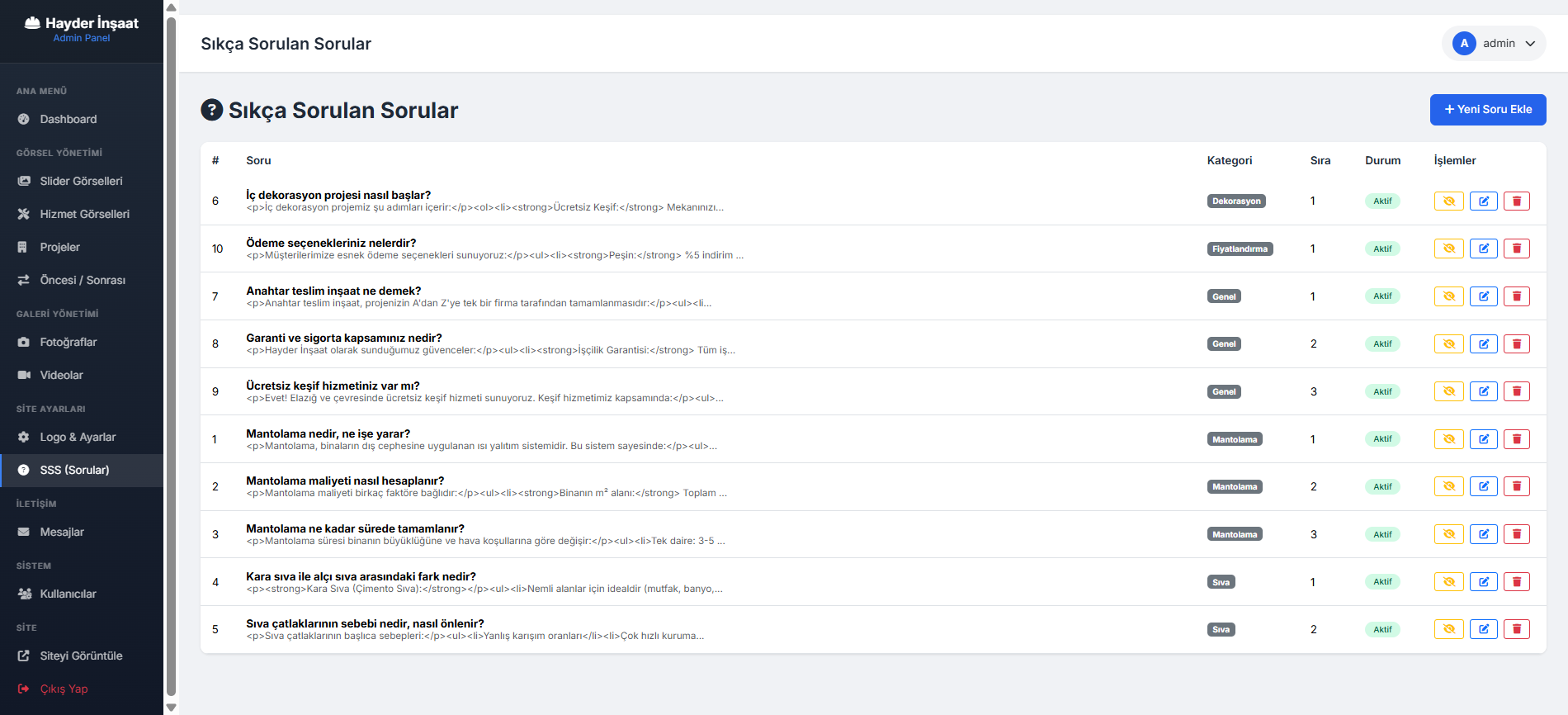Edit the 'Kara sıva ile alçı sıva' question
This screenshot has width=1568, height=715.
1483,582
